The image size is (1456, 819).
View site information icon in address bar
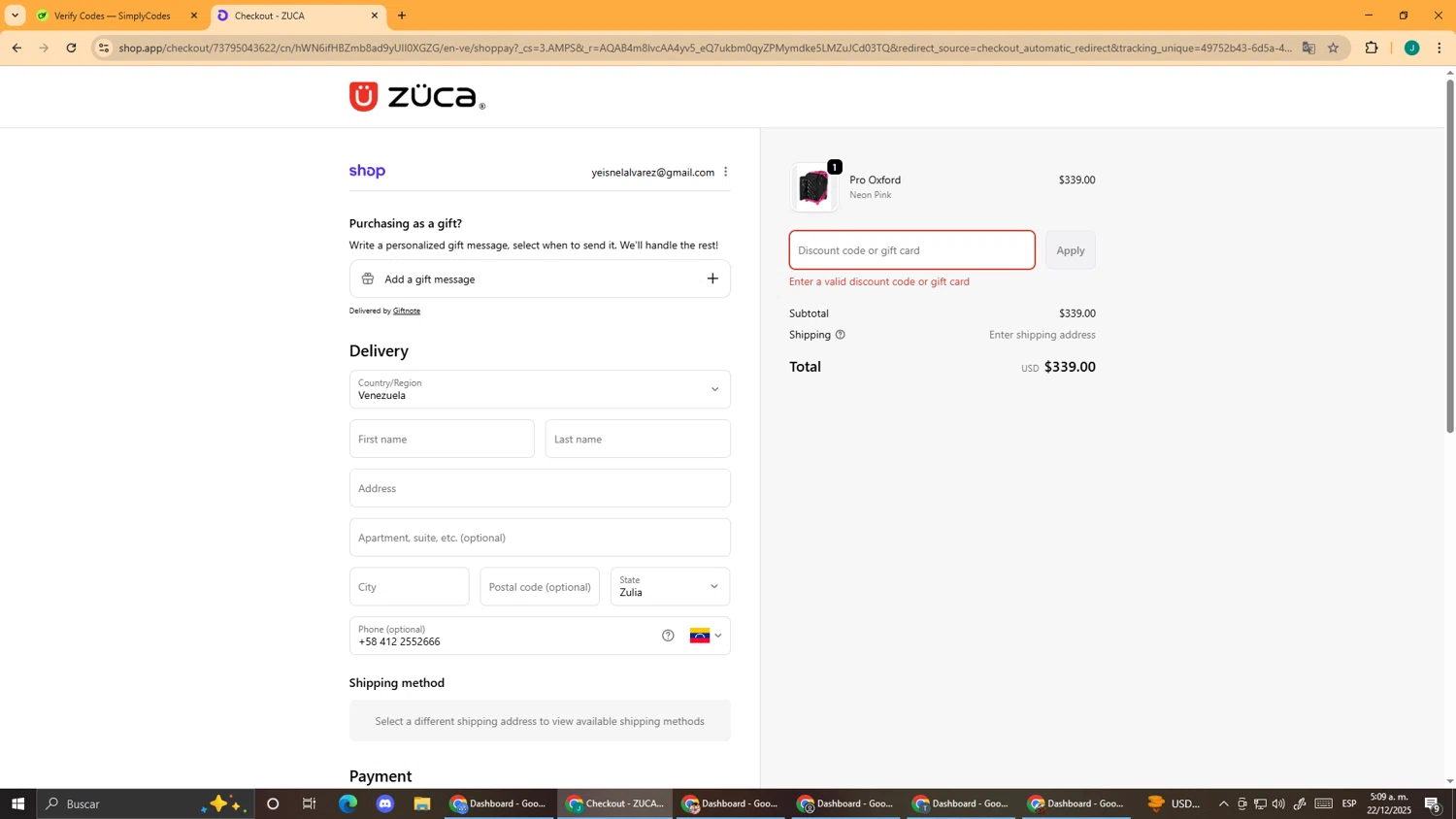(x=104, y=48)
